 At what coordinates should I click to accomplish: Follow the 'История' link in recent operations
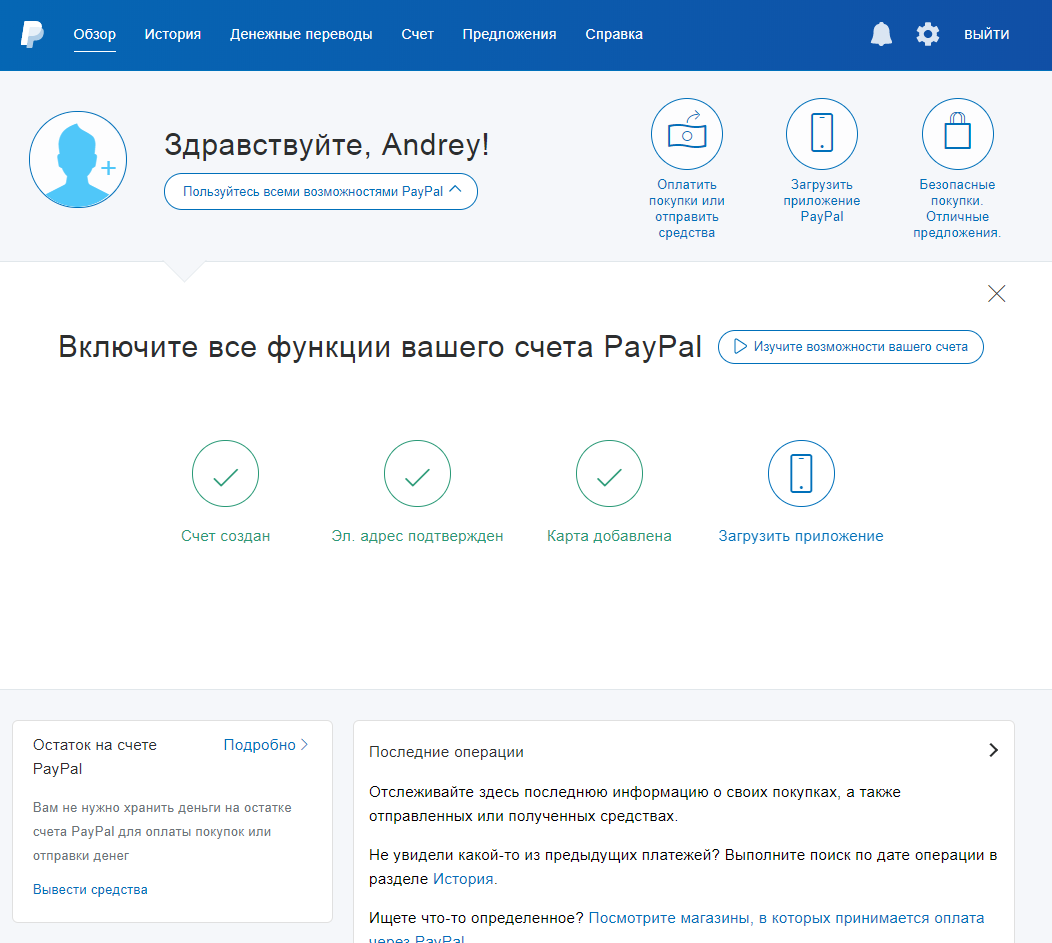[464, 879]
